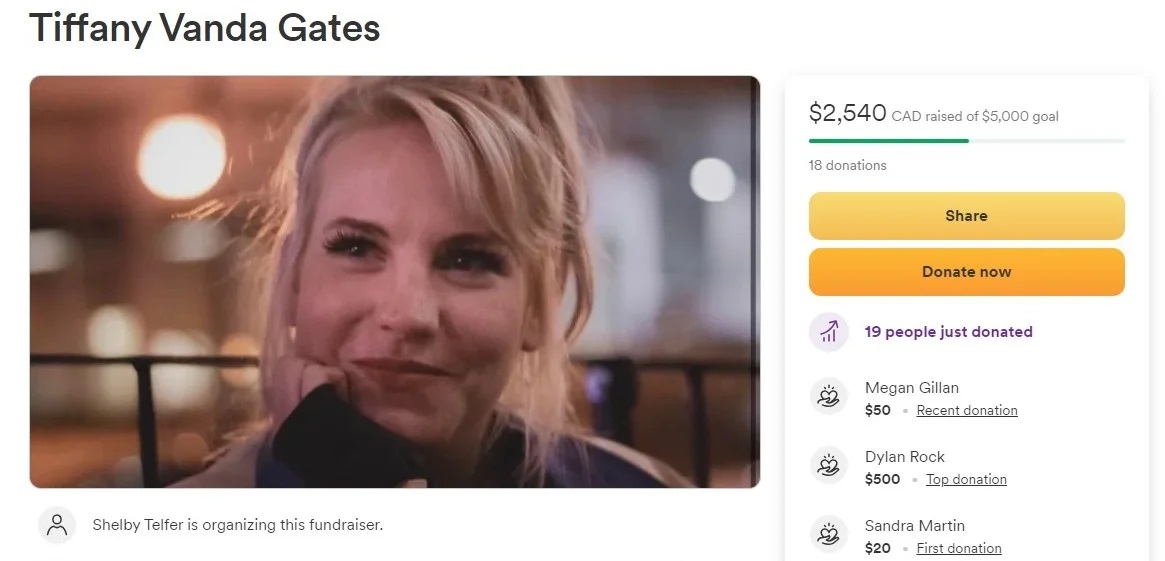Click the donor icon next to Sandra Martin

(828, 534)
